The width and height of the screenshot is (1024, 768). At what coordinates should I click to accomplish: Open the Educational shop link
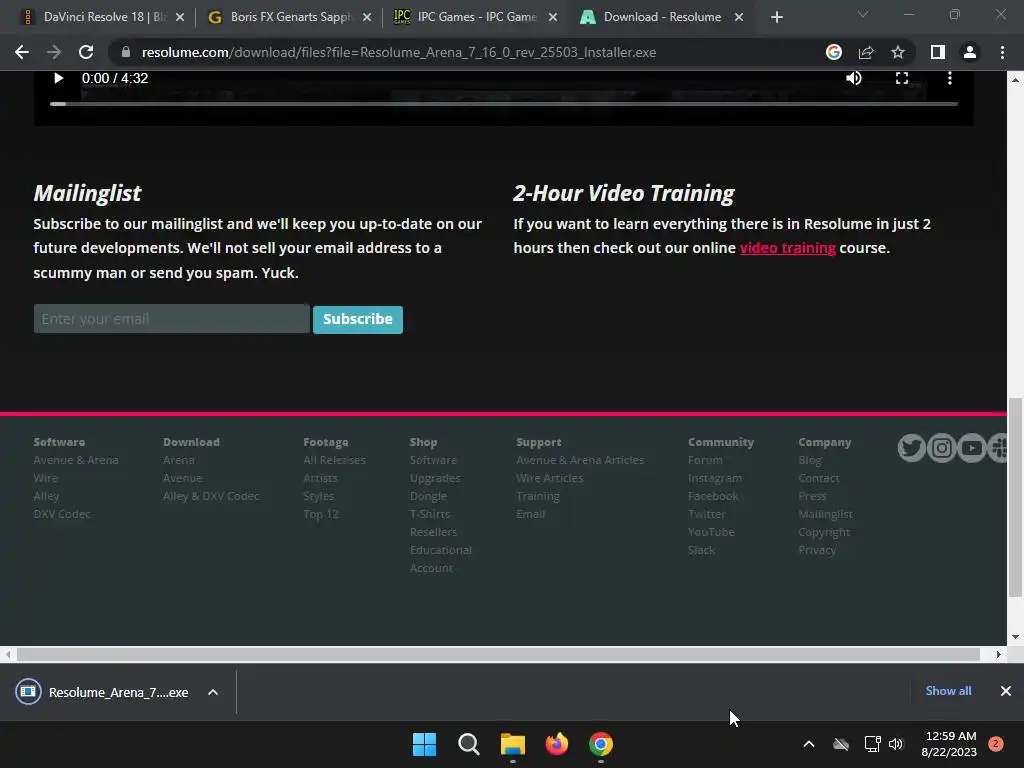point(441,550)
